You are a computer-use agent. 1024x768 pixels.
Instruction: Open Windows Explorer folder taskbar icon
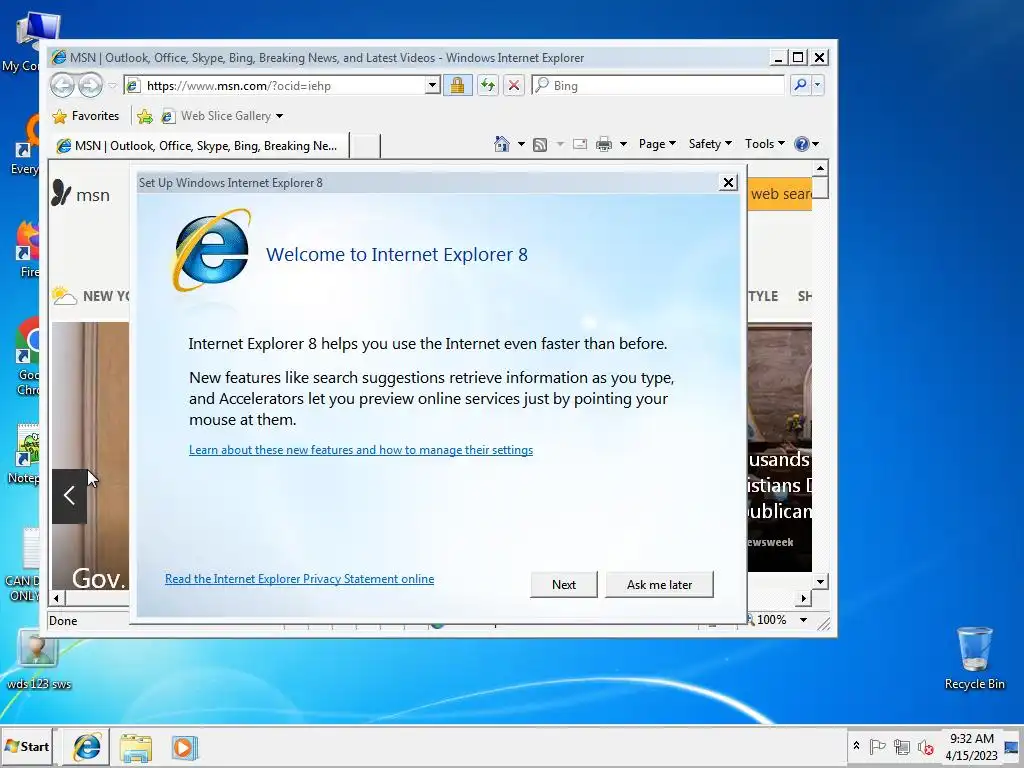135,748
